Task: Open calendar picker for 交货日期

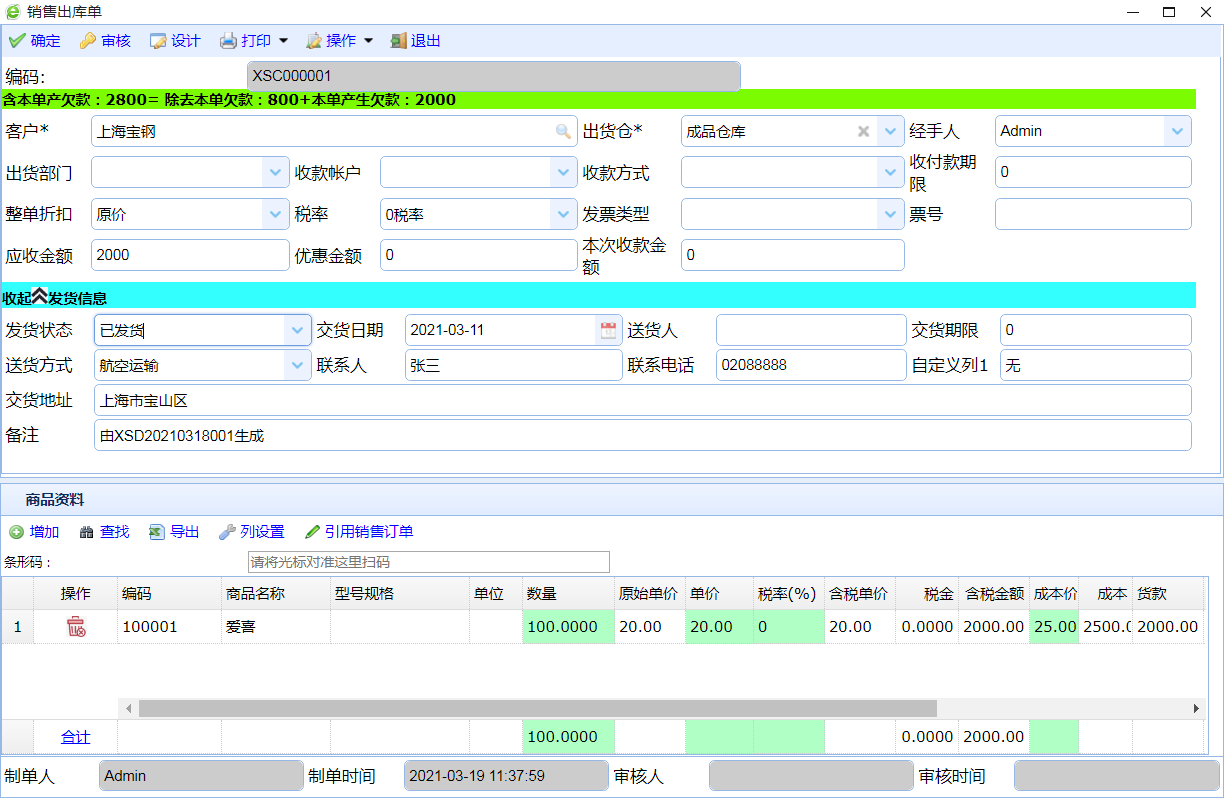Action: pyautogui.click(x=607, y=330)
